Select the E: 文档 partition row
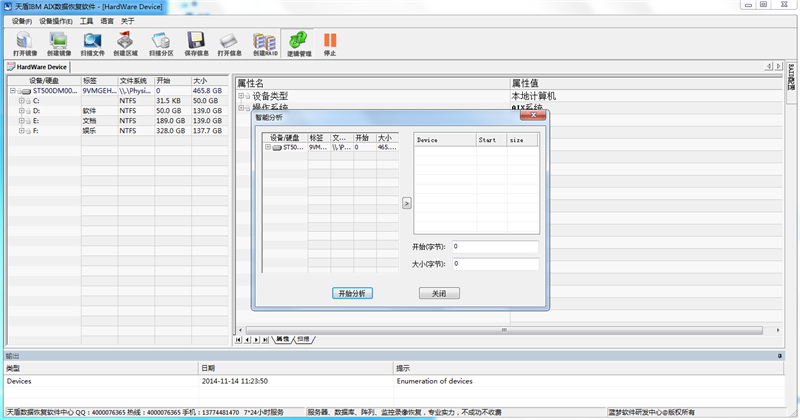Screen dimensions: 800x420 pyautogui.click(x=118, y=121)
